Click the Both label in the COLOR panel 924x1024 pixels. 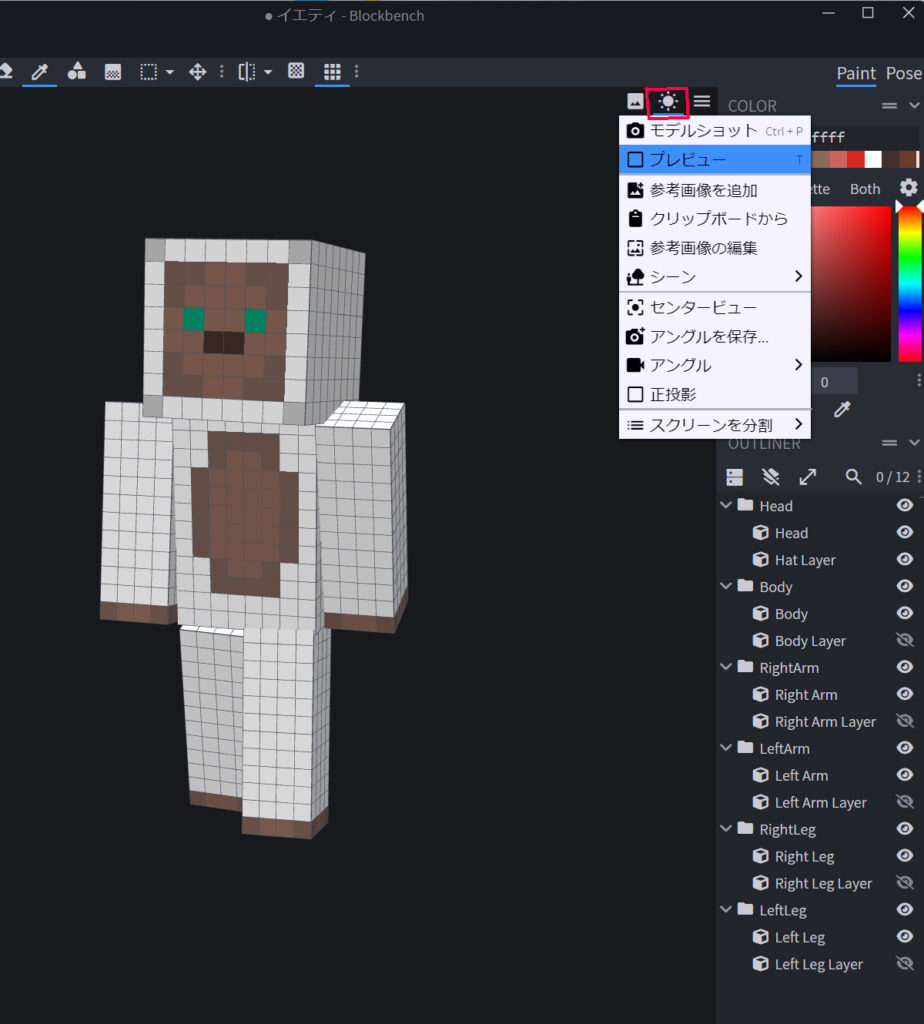(x=865, y=188)
